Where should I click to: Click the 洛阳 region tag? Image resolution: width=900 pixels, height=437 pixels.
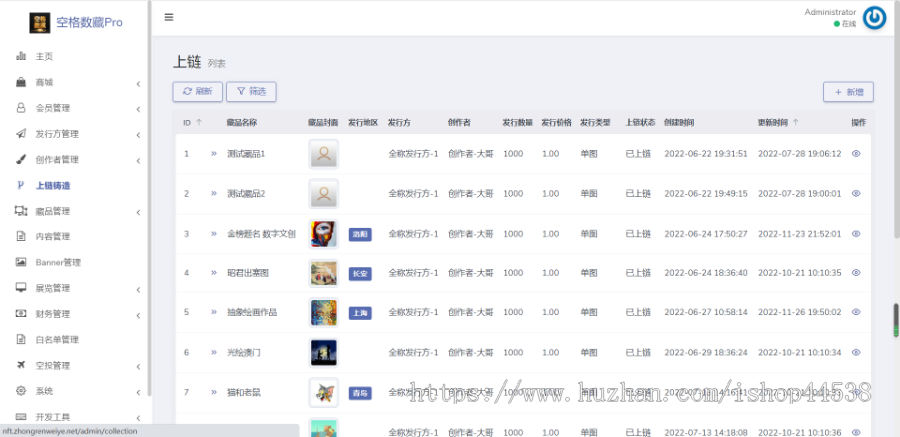pos(360,234)
